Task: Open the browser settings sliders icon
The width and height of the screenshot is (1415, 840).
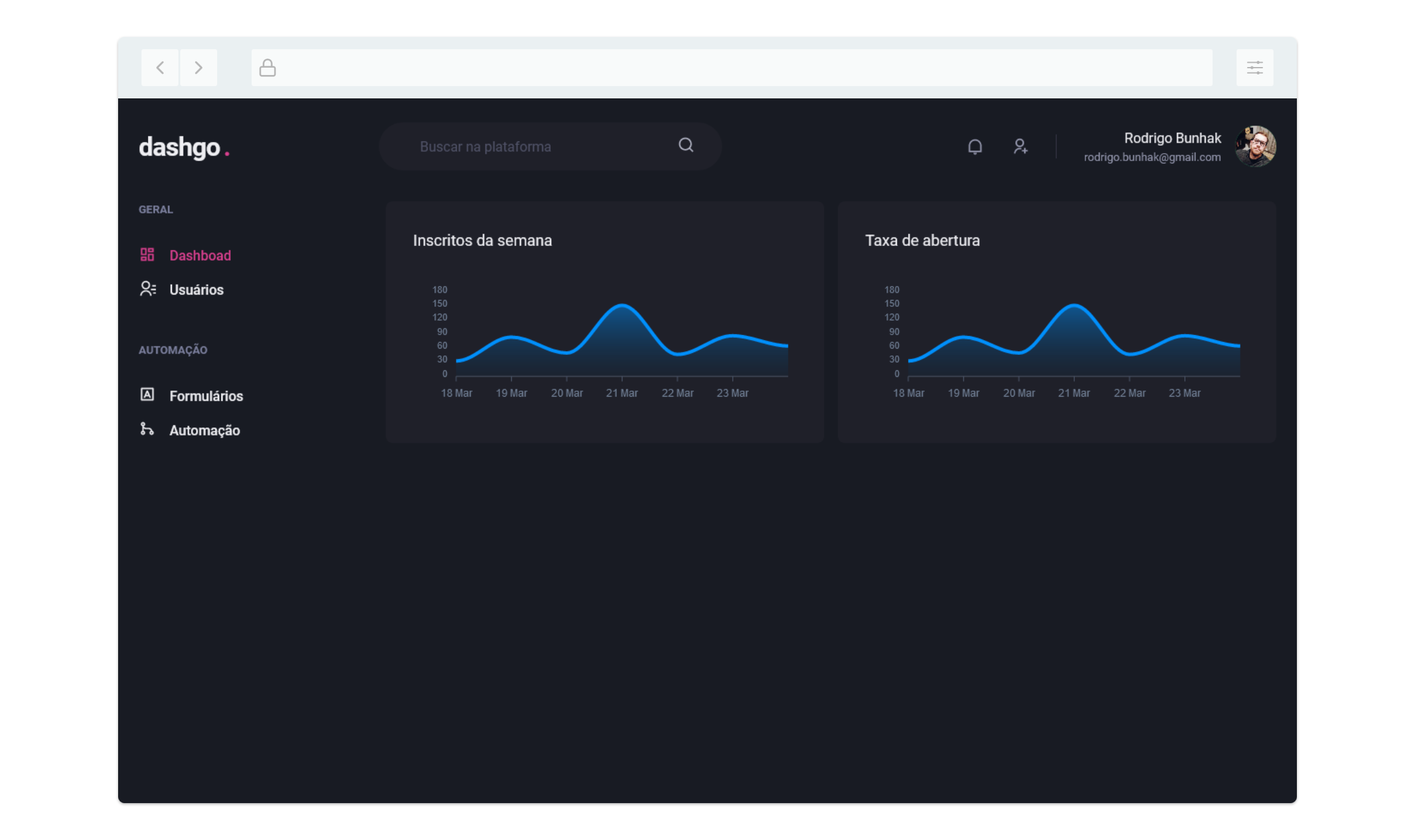Action: (x=1255, y=68)
